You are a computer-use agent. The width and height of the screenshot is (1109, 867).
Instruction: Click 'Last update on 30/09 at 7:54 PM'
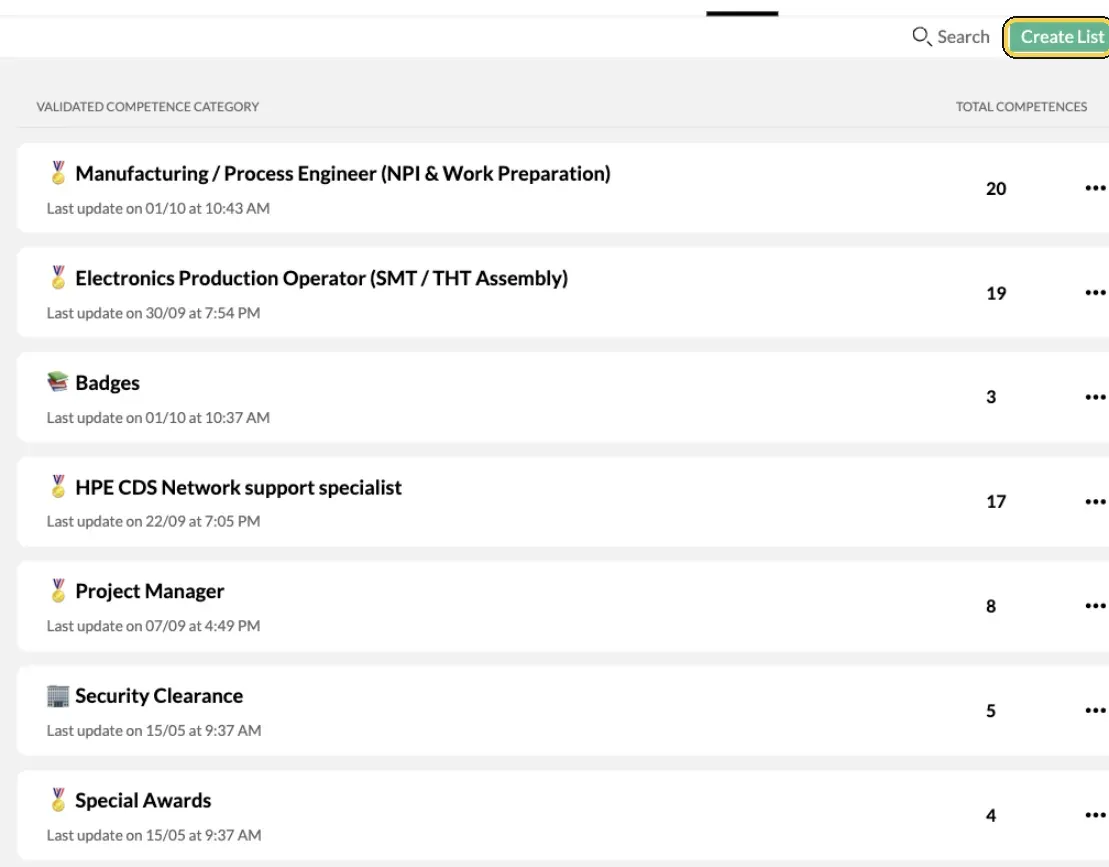coord(153,313)
